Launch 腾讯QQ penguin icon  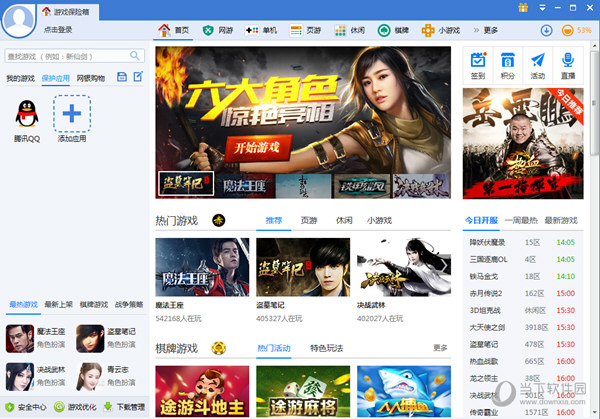pyautogui.click(x=27, y=114)
